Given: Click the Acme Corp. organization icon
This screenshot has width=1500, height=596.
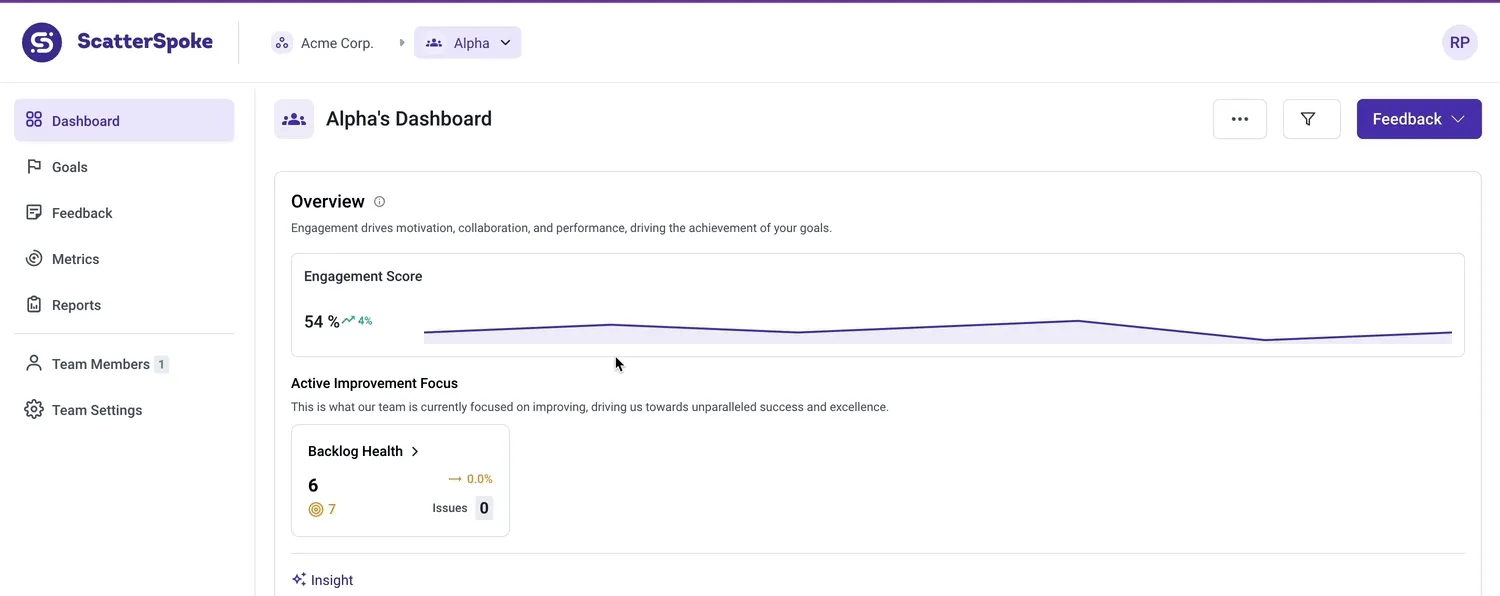Looking at the screenshot, I should [x=282, y=43].
